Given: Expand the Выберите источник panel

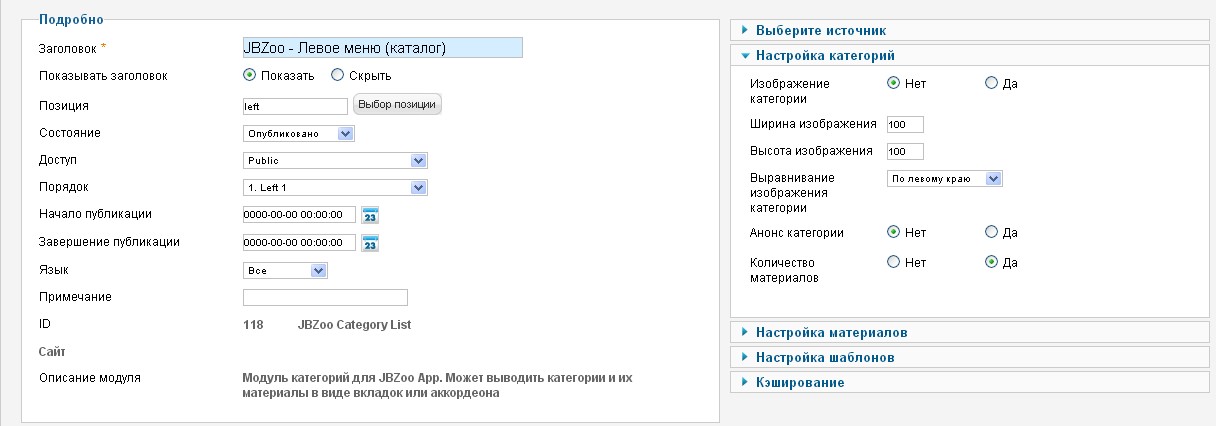Looking at the screenshot, I should (x=820, y=31).
